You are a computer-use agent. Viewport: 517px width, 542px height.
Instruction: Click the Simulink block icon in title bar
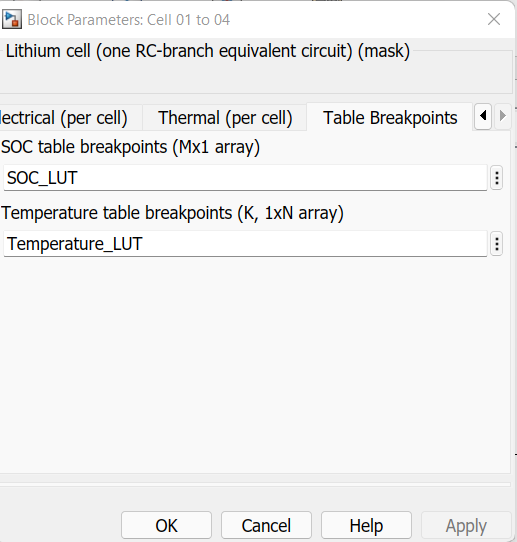12,19
